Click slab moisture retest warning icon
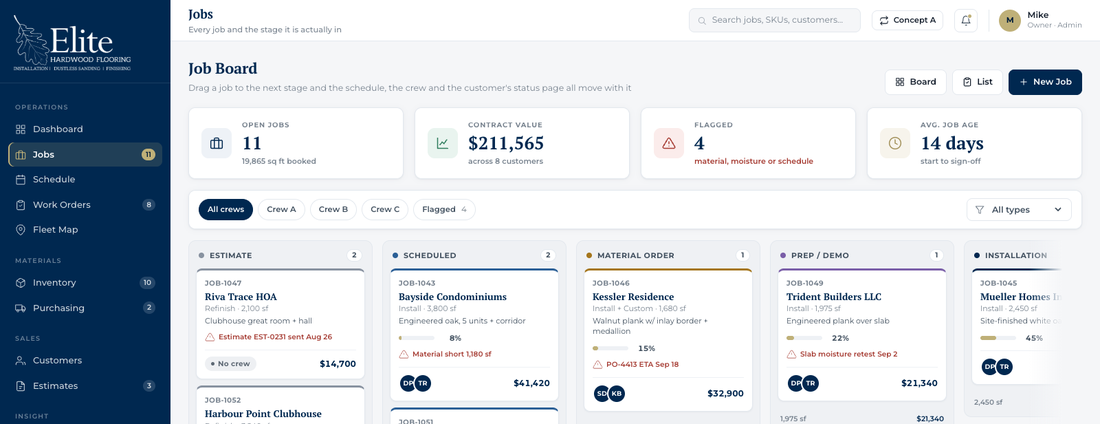 [791, 355]
